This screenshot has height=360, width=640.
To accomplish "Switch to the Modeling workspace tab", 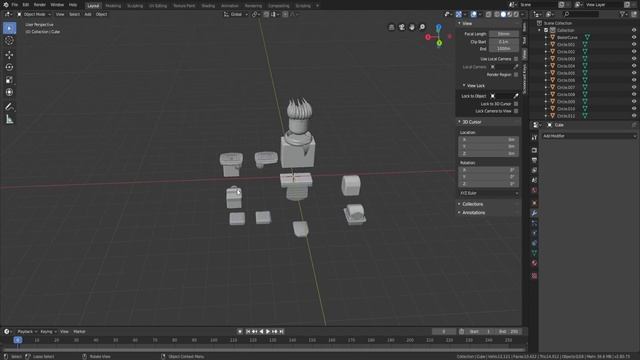I will [113, 6].
